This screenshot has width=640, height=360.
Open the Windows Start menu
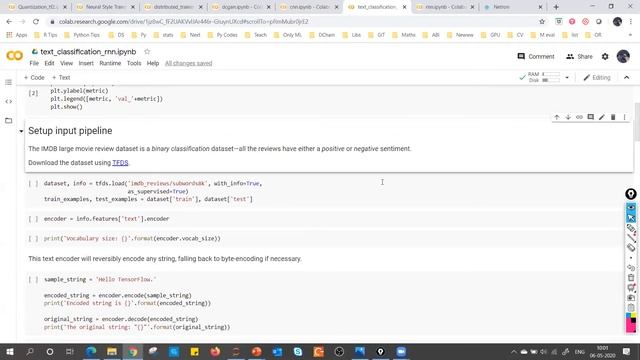[x=9, y=351]
